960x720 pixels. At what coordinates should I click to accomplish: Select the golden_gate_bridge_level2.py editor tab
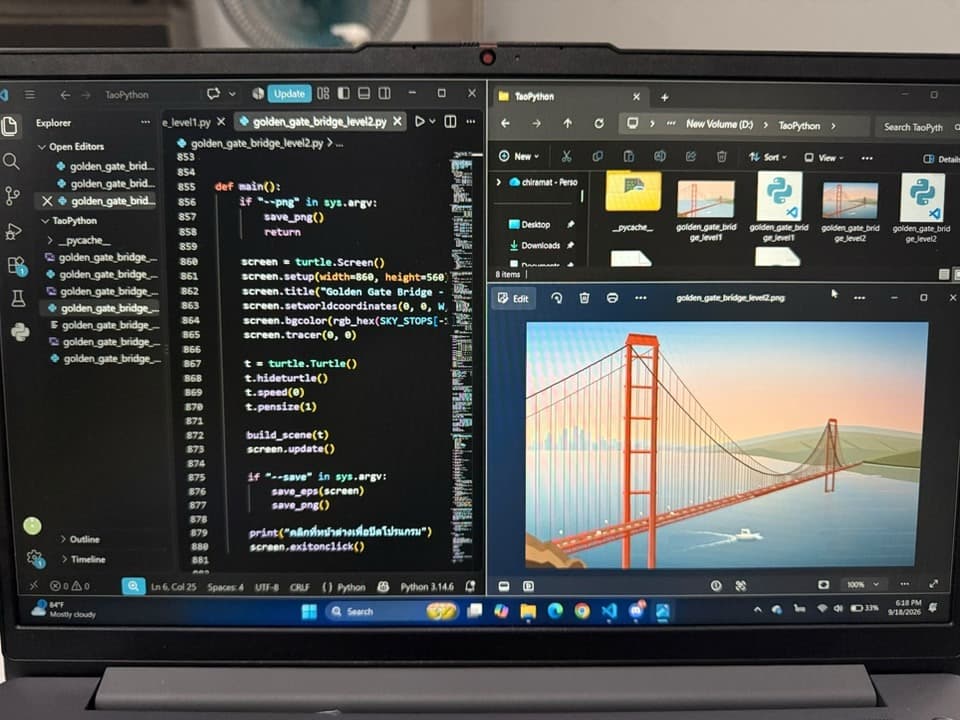point(320,122)
